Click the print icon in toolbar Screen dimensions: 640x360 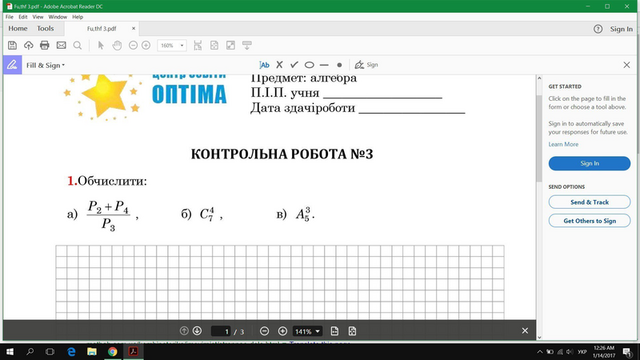[x=44, y=45]
